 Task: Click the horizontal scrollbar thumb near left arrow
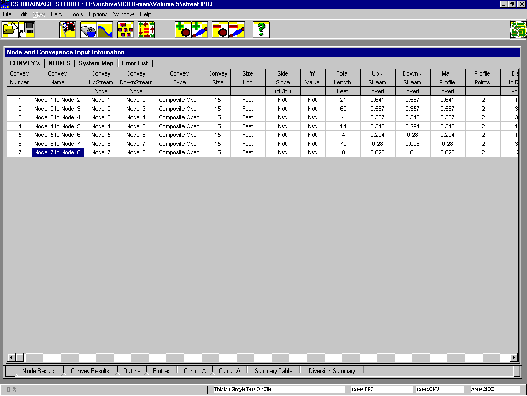click(x=20, y=357)
